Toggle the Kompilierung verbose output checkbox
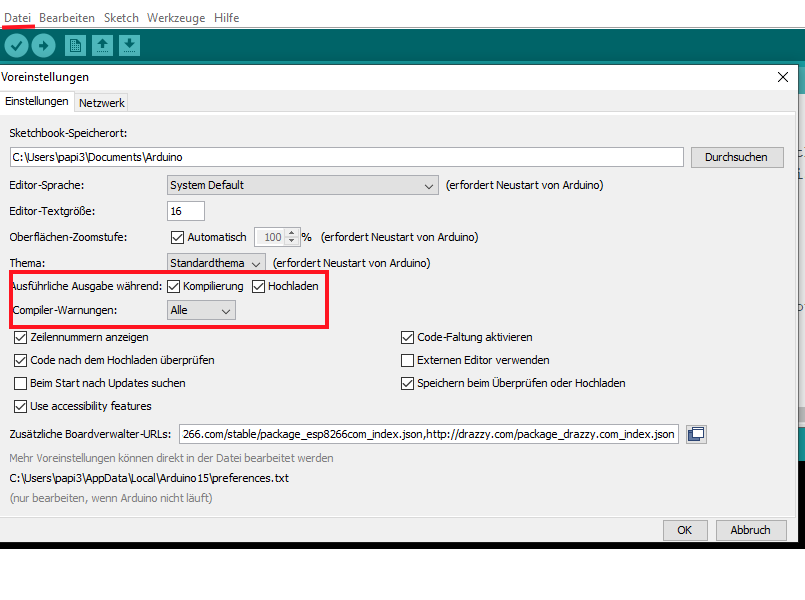 click(174, 287)
